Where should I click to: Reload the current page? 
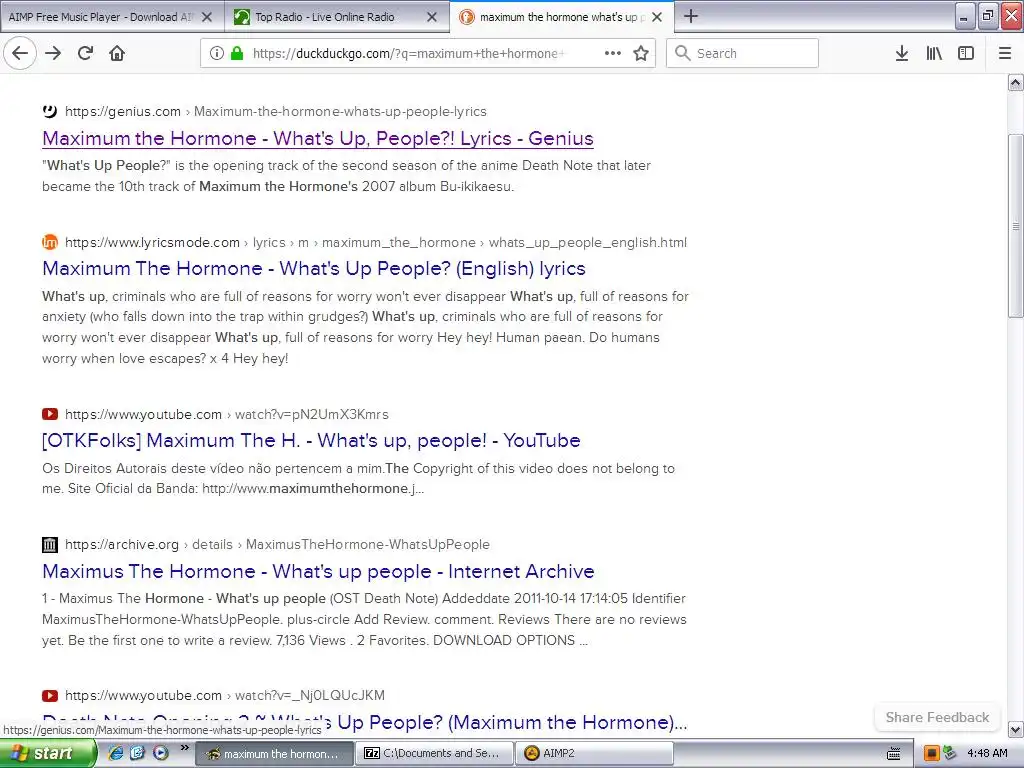pyautogui.click(x=86, y=53)
